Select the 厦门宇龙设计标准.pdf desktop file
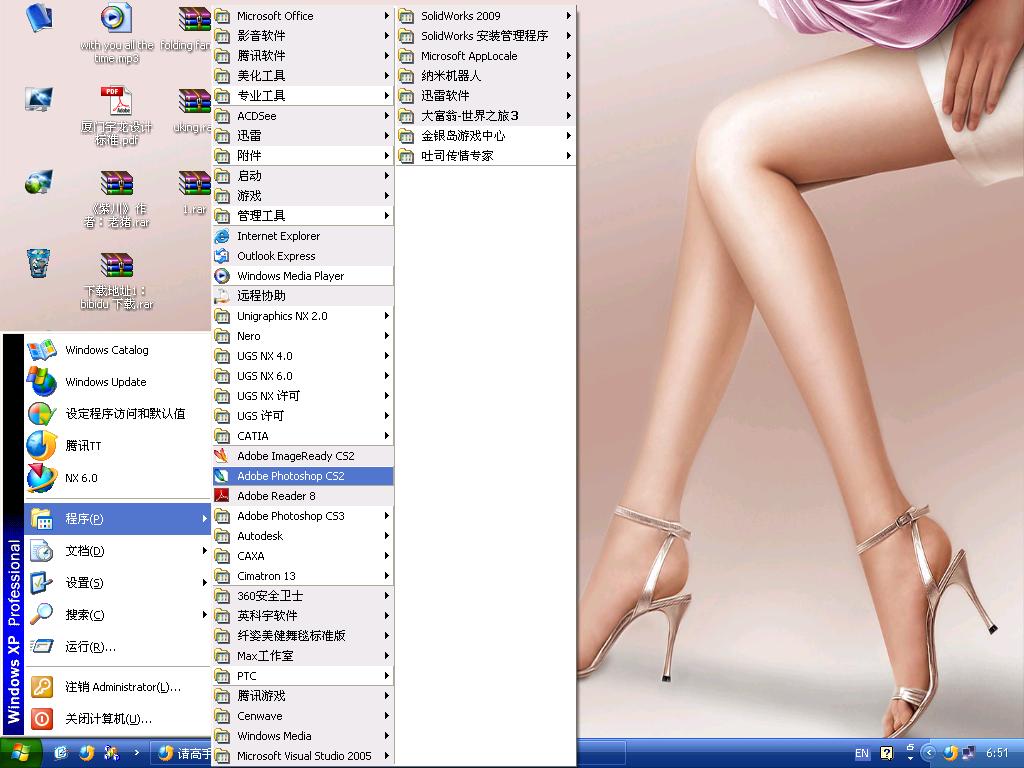The image size is (1024, 768). point(116,116)
